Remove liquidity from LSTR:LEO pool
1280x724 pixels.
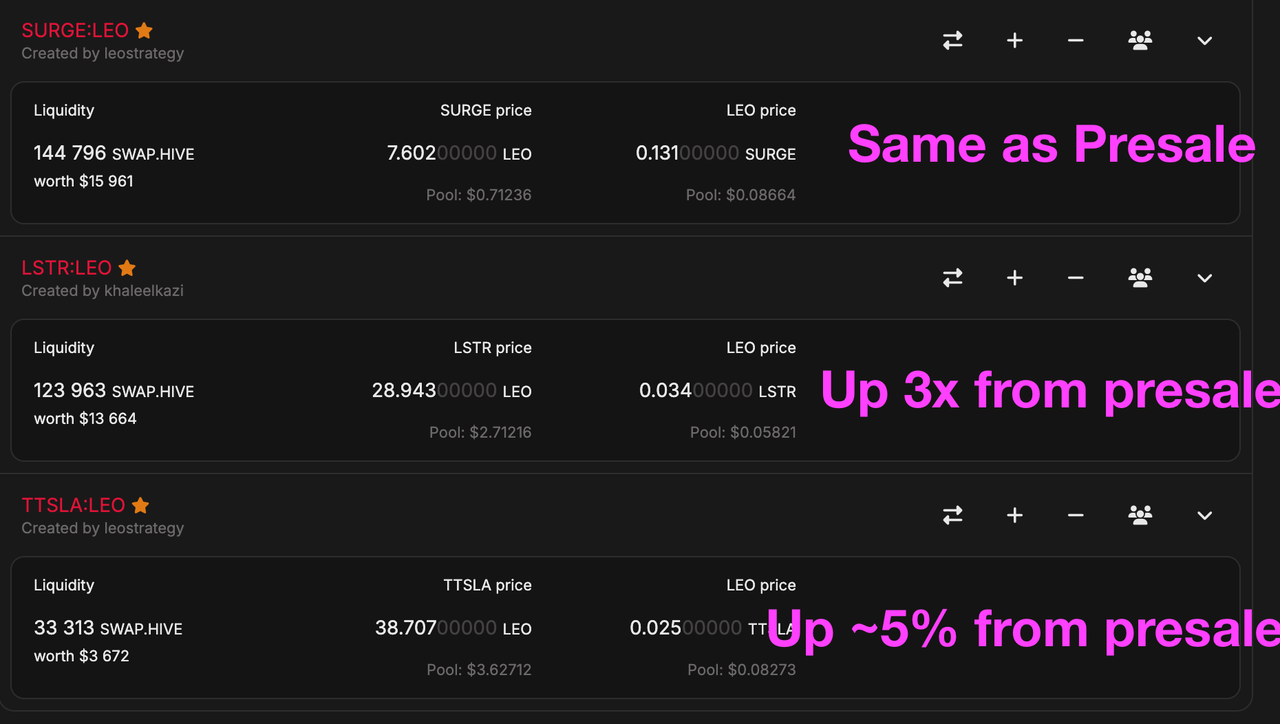[1075, 278]
